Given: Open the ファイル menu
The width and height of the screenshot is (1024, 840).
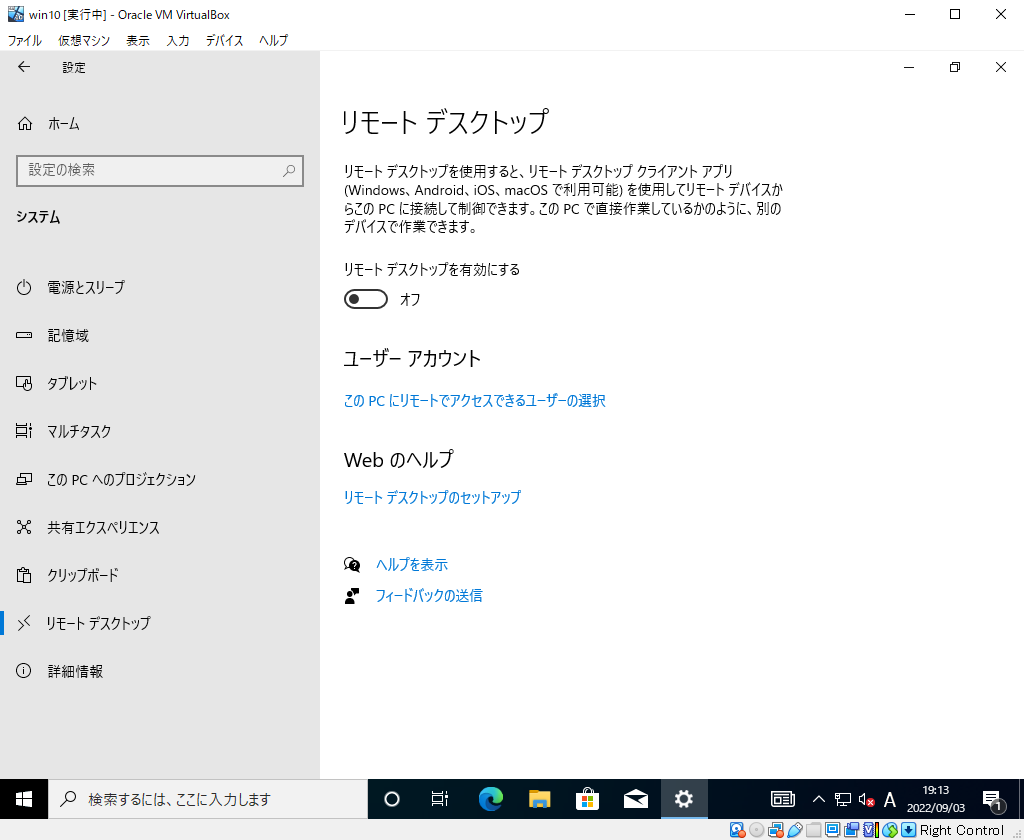Looking at the screenshot, I should pos(24,41).
